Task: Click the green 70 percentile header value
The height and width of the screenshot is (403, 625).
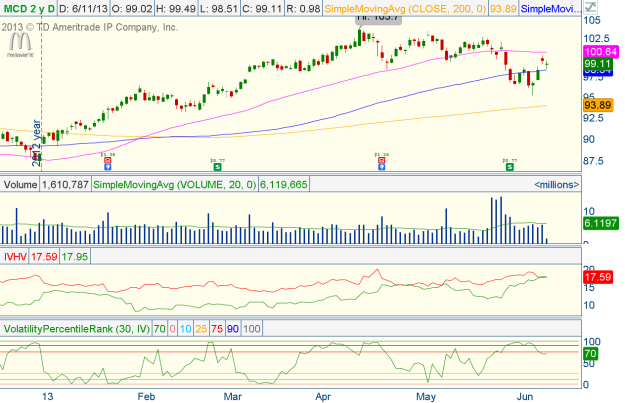Action: point(159,329)
